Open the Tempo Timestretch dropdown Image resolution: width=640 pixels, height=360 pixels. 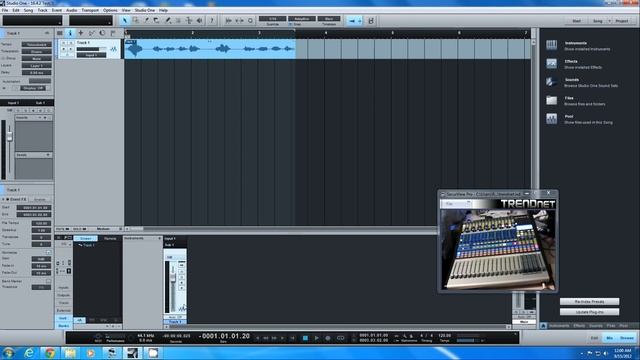pos(36,44)
